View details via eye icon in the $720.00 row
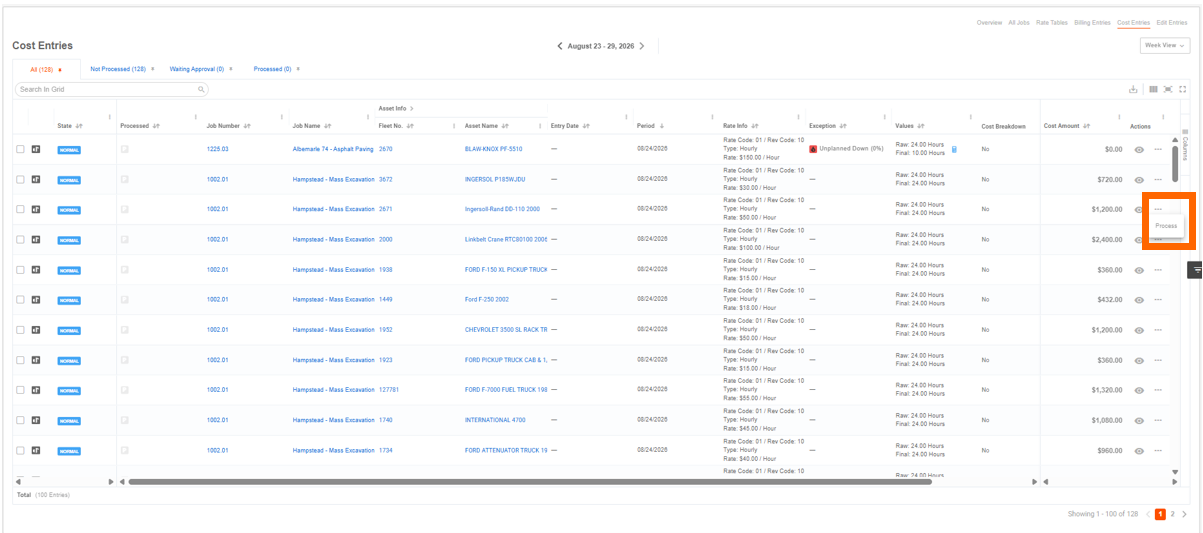Screen dimensions: 1203x533 point(1139,179)
